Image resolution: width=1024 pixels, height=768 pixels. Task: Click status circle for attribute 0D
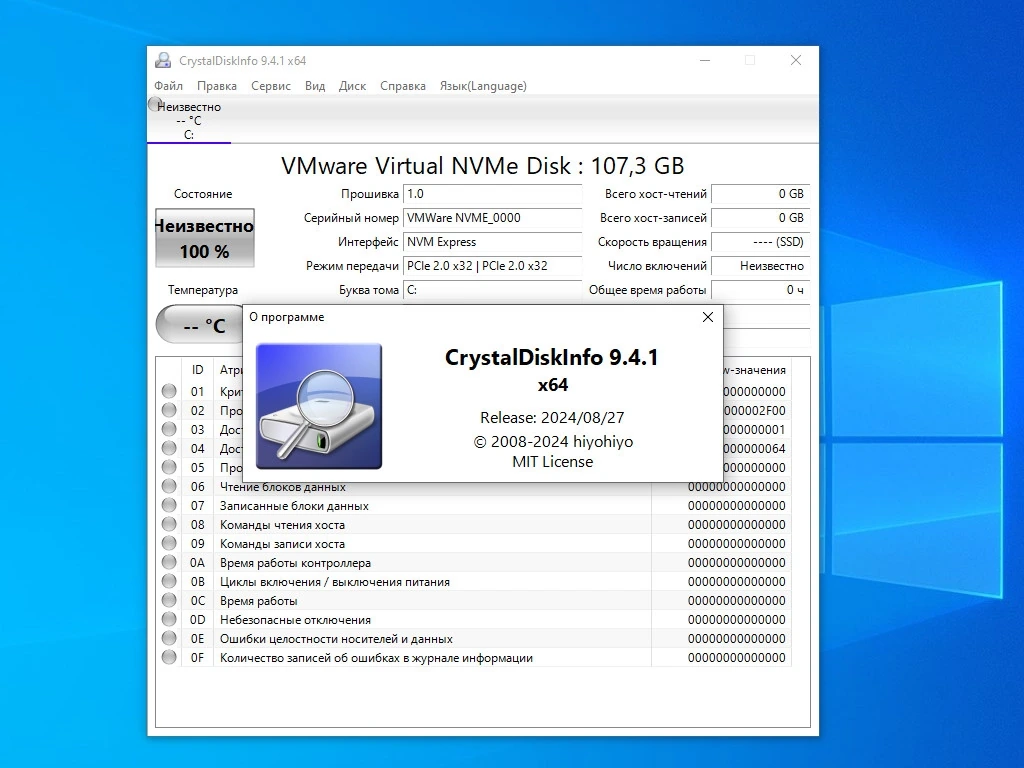point(169,619)
